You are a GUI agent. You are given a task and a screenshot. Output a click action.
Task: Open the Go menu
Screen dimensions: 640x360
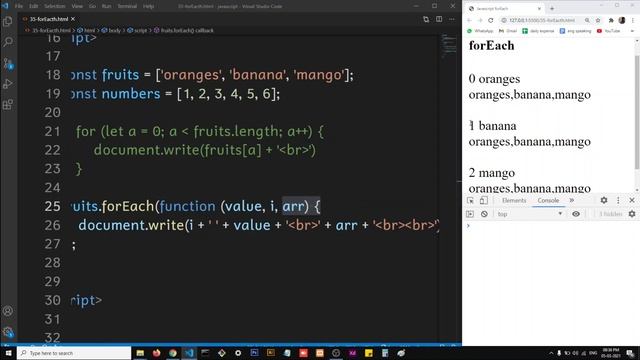pos(93,6)
